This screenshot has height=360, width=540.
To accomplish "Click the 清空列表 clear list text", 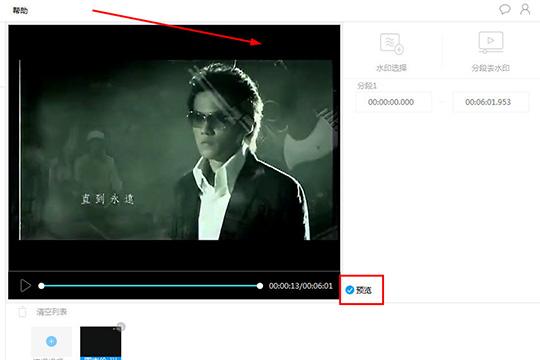I will pos(52,312).
